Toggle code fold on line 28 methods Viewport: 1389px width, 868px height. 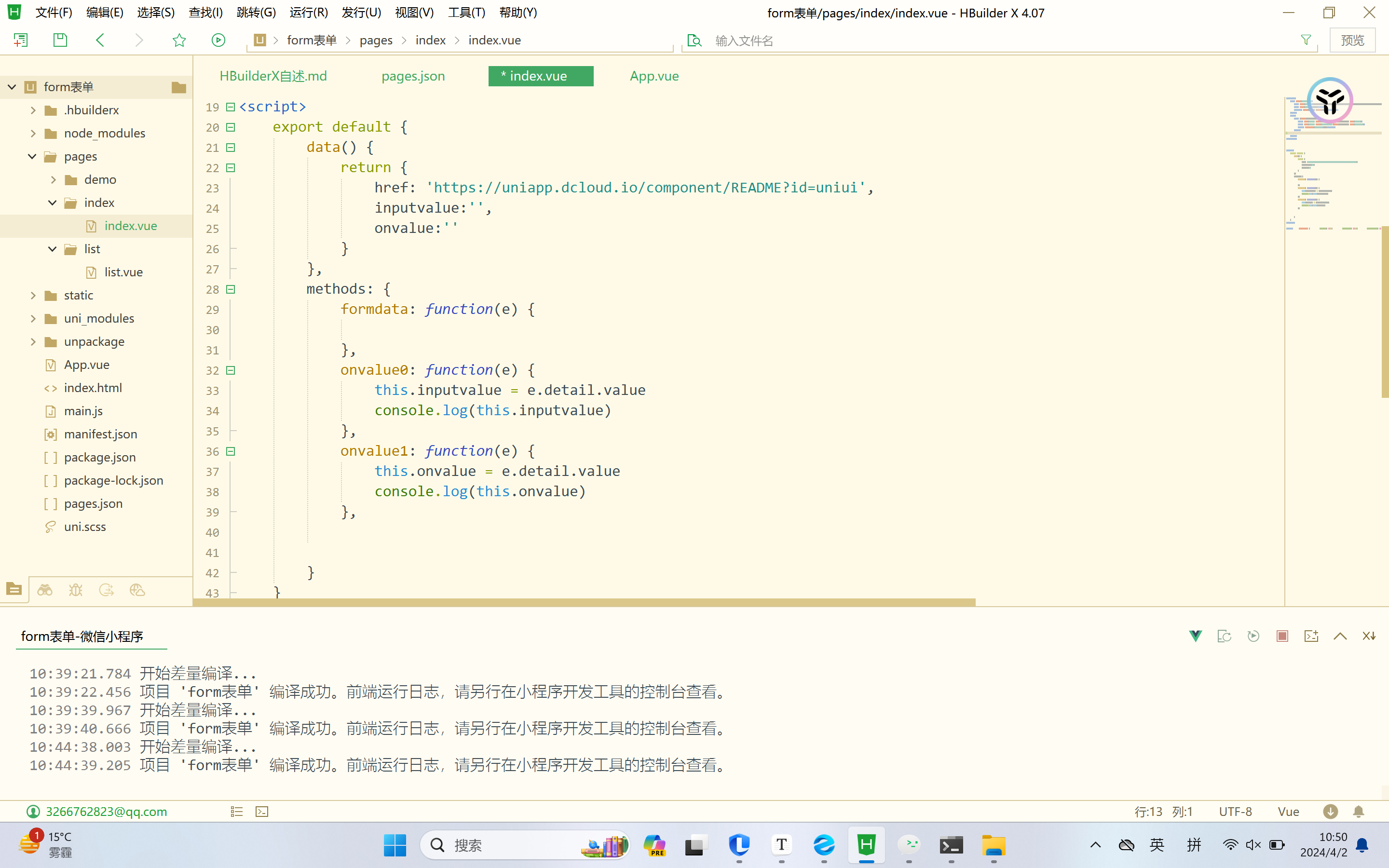pyautogui.click(x=231, y=289)
